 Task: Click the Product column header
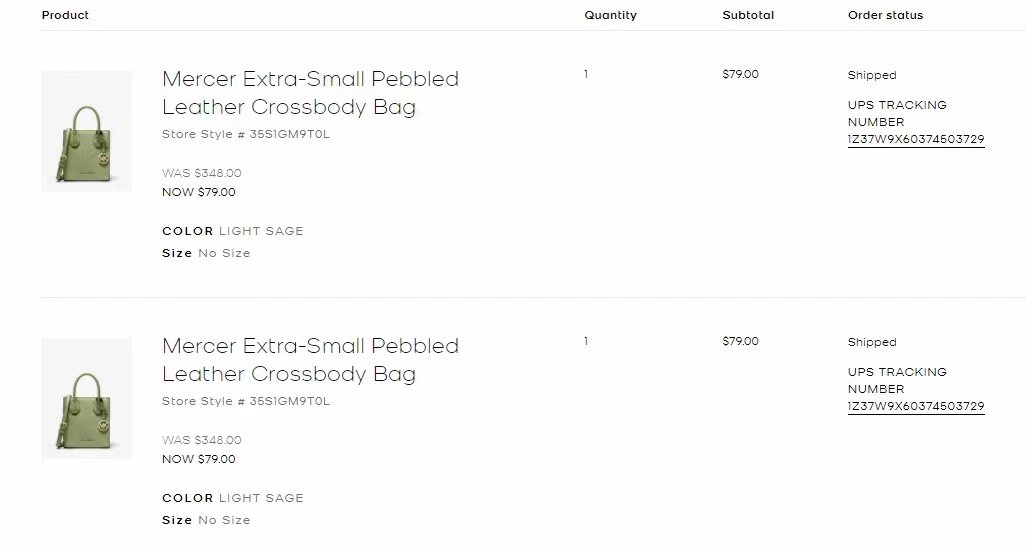point(65,15)
